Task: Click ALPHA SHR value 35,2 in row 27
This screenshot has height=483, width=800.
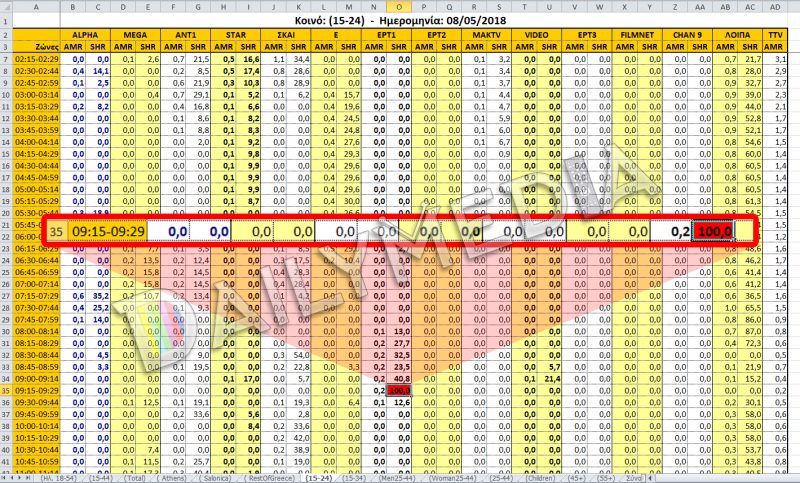Action: (x=98, y=296)
